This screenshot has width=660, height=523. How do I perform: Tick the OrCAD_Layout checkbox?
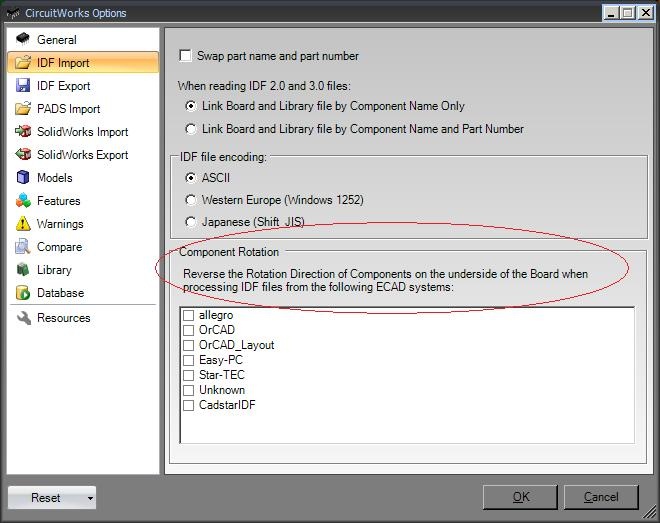point(188,345)
